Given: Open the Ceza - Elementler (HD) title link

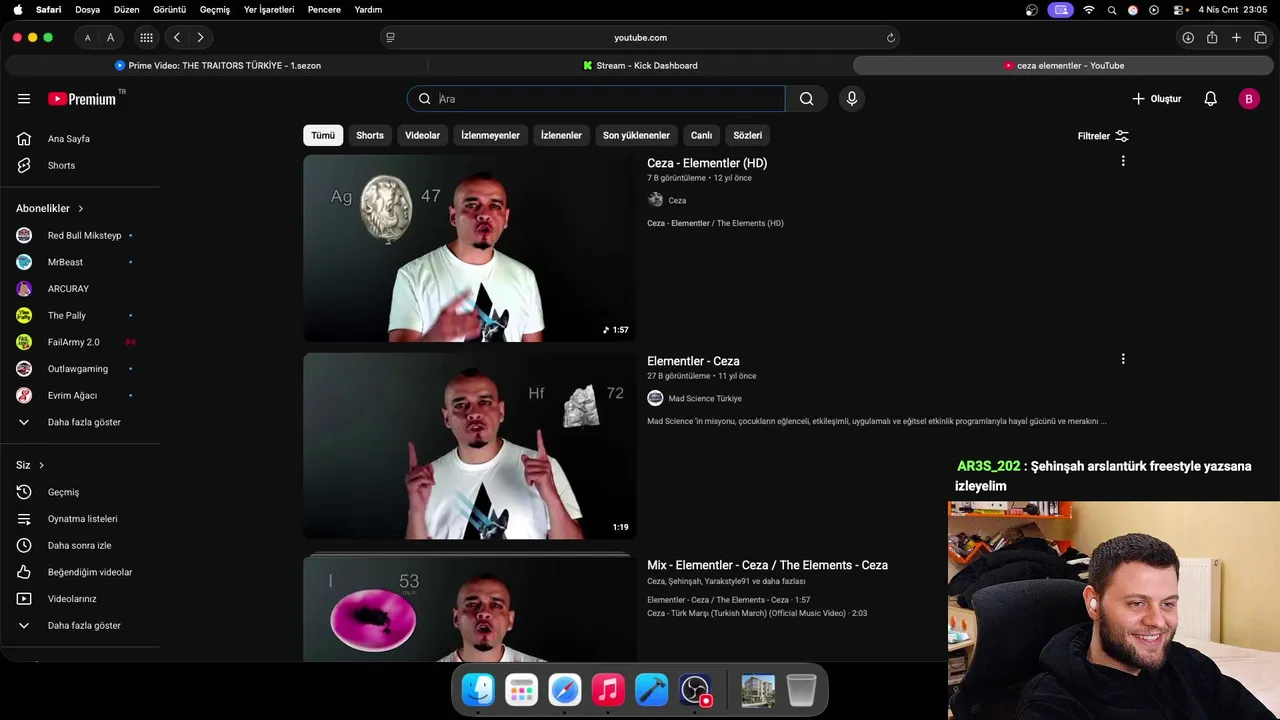Looking at the screenshot, I should pos(707,163).
